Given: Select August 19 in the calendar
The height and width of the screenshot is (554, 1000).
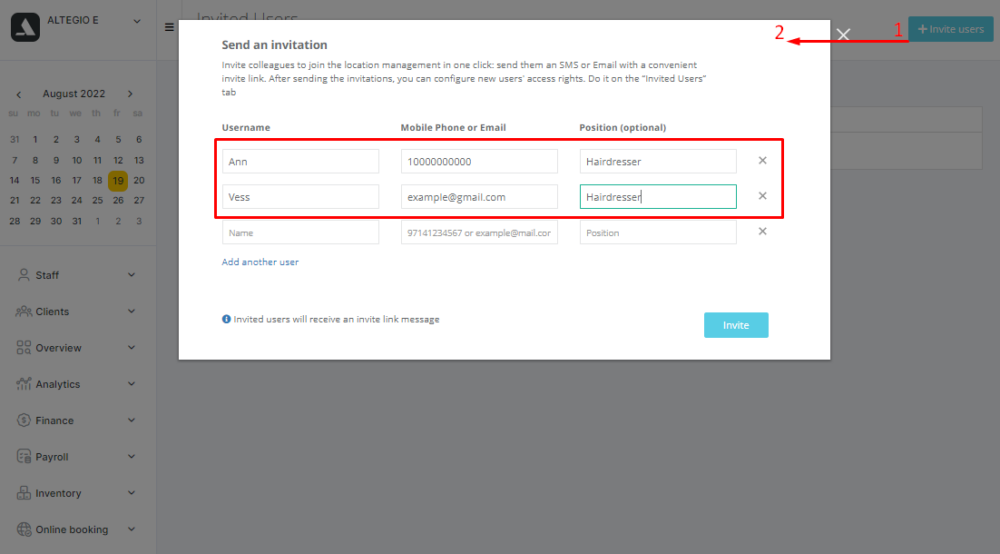Looking at the screenshot, I should 118,180.
